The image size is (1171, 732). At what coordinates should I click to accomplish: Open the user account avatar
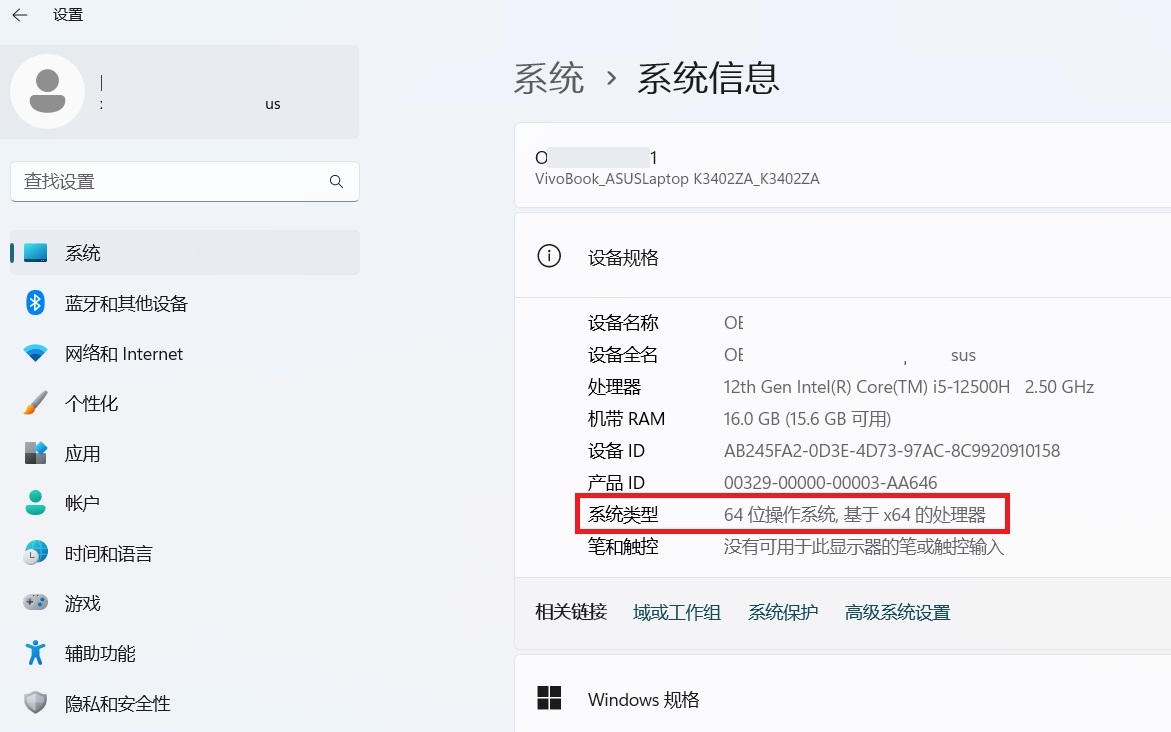pos(47,91)
